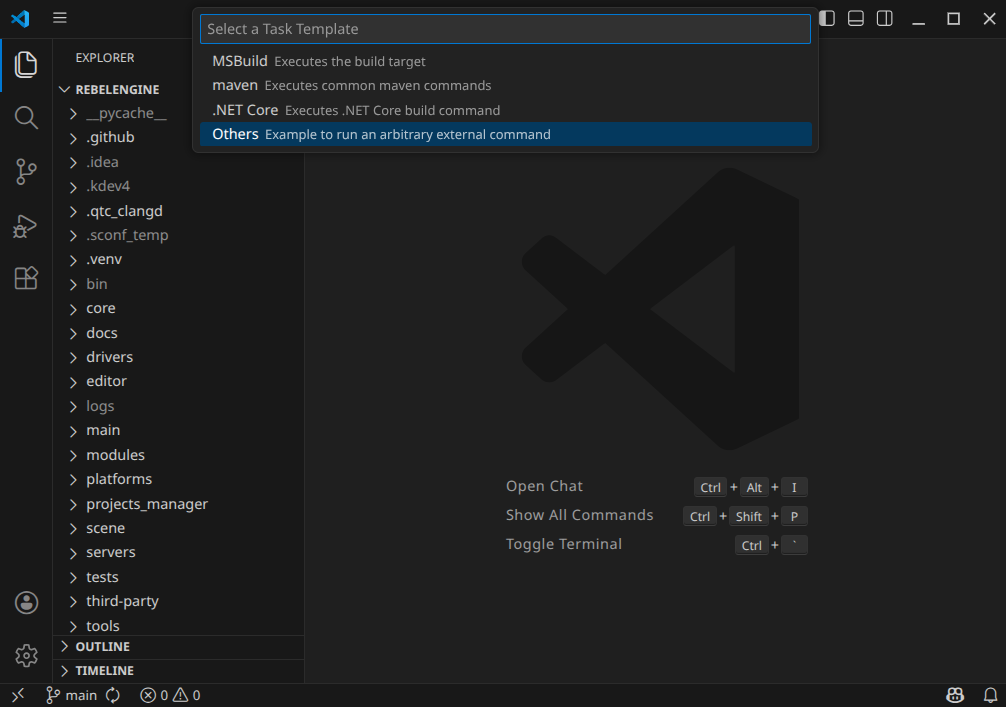This screenshot has width=1006, height=707.
Task: Open Copilot status icon in status bar
Action: (955, 695)
